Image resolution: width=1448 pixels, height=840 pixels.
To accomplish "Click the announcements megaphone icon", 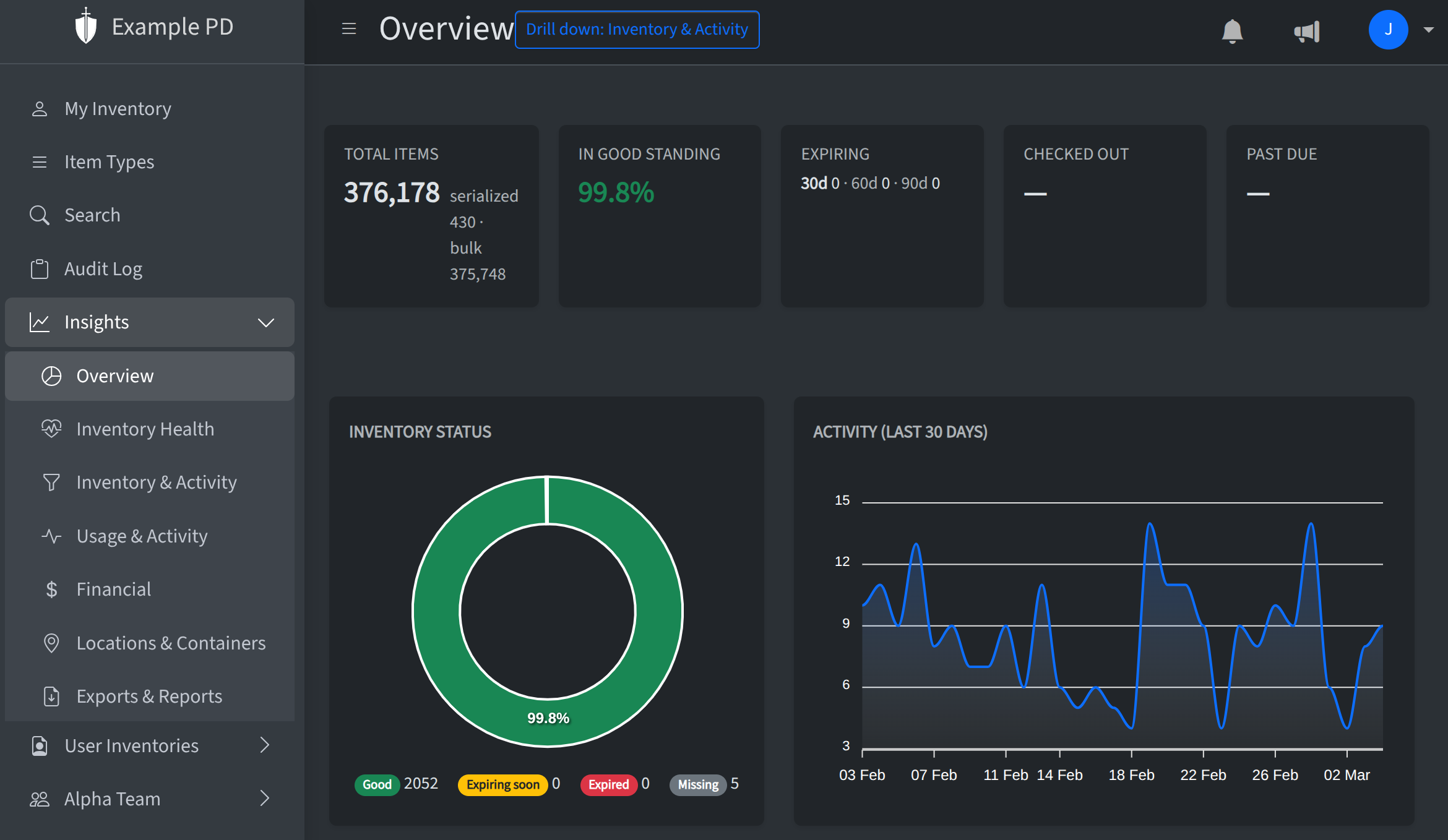I will coord(1307,30).
